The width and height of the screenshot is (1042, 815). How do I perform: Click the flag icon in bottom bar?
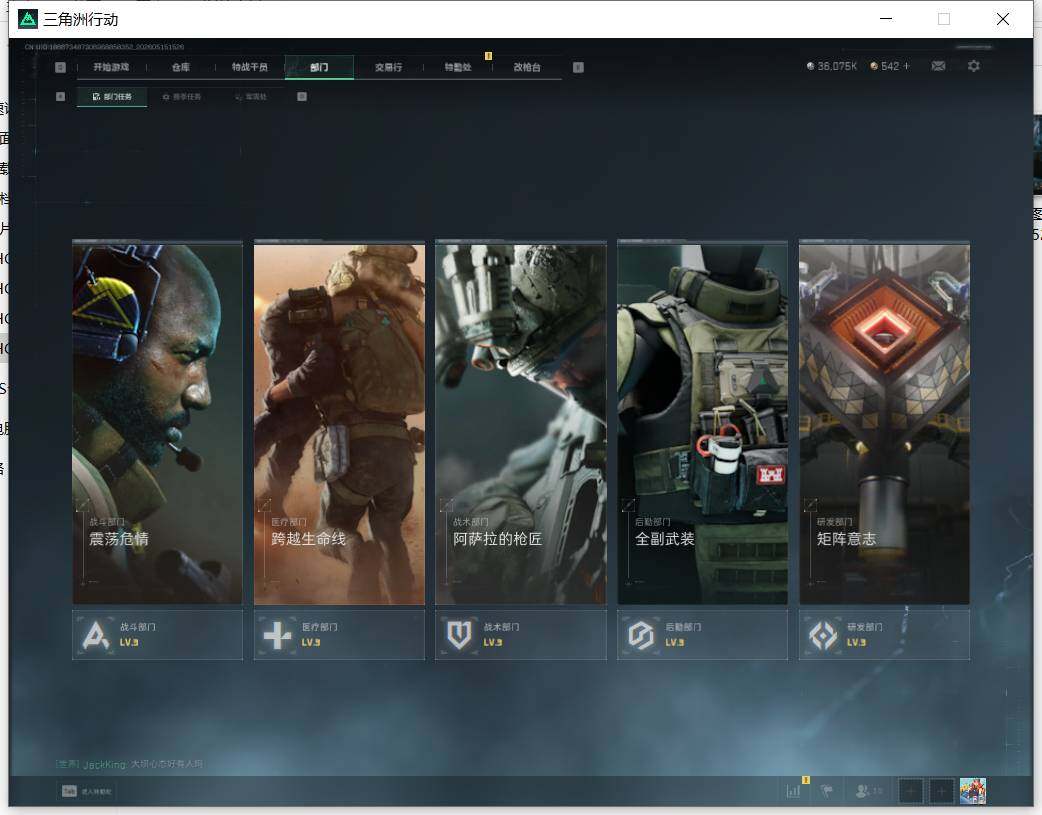click(827, 791)
